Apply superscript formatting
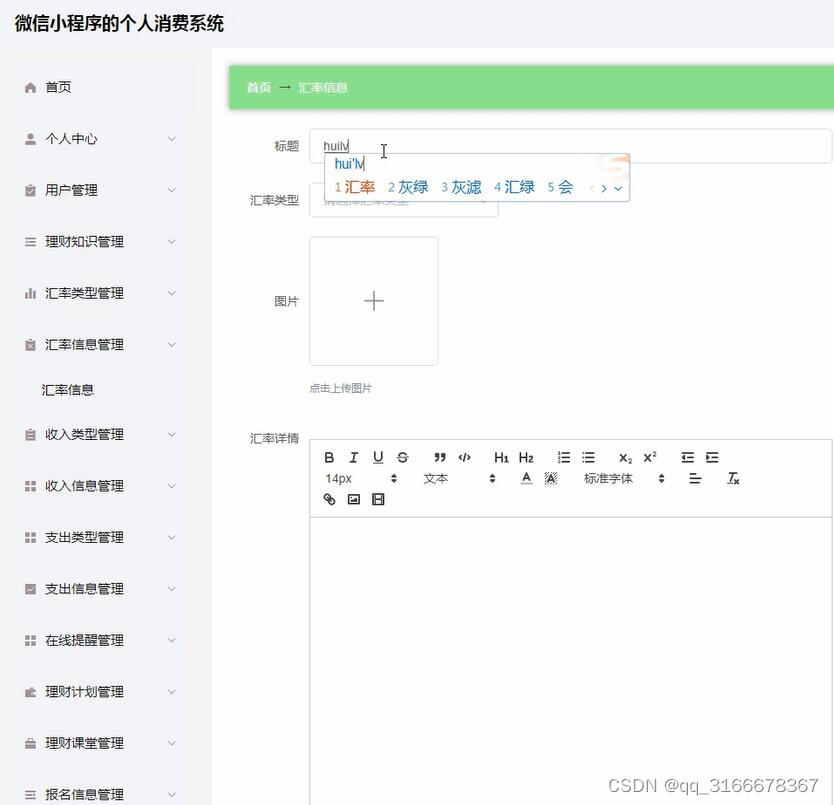This screenshot has height=805, width=834. (x=648, y=457)
